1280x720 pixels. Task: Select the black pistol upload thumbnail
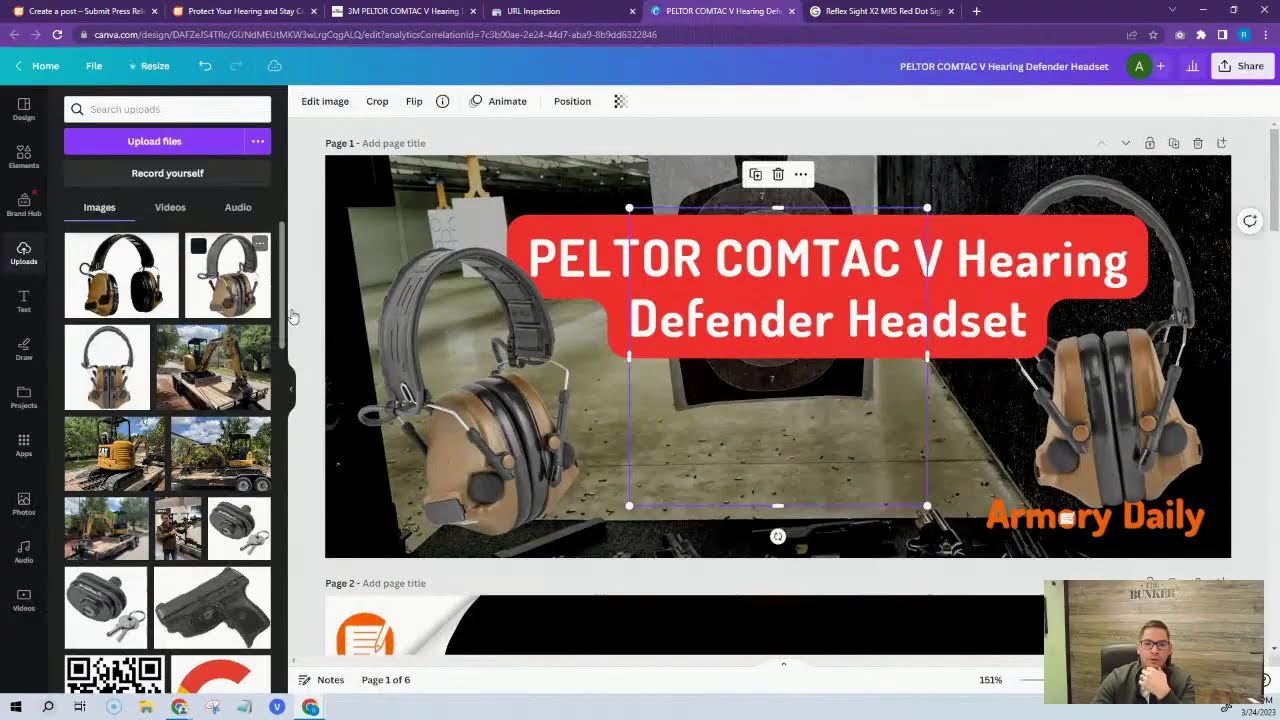212,607
